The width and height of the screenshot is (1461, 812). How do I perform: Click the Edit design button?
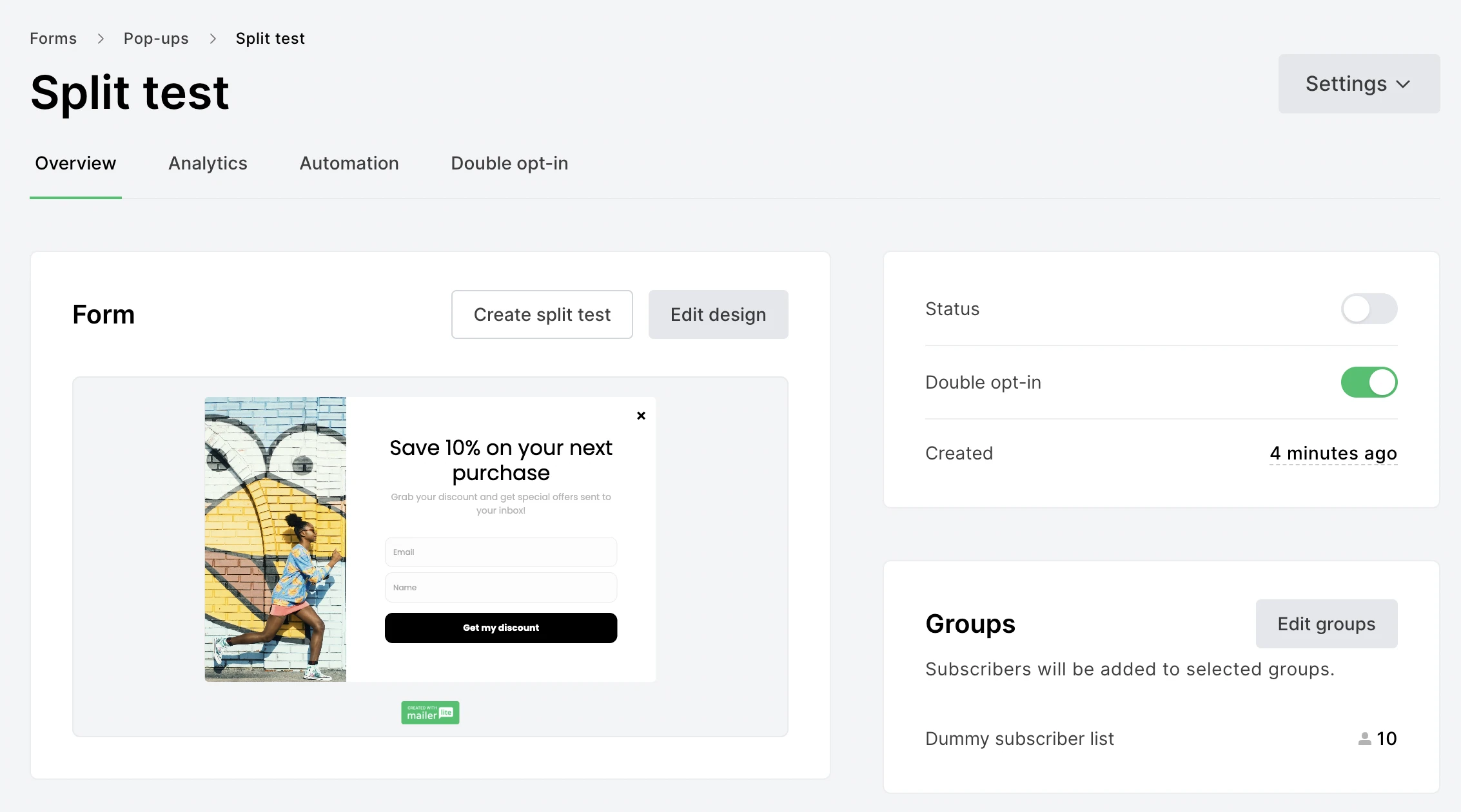coord(718,314)
